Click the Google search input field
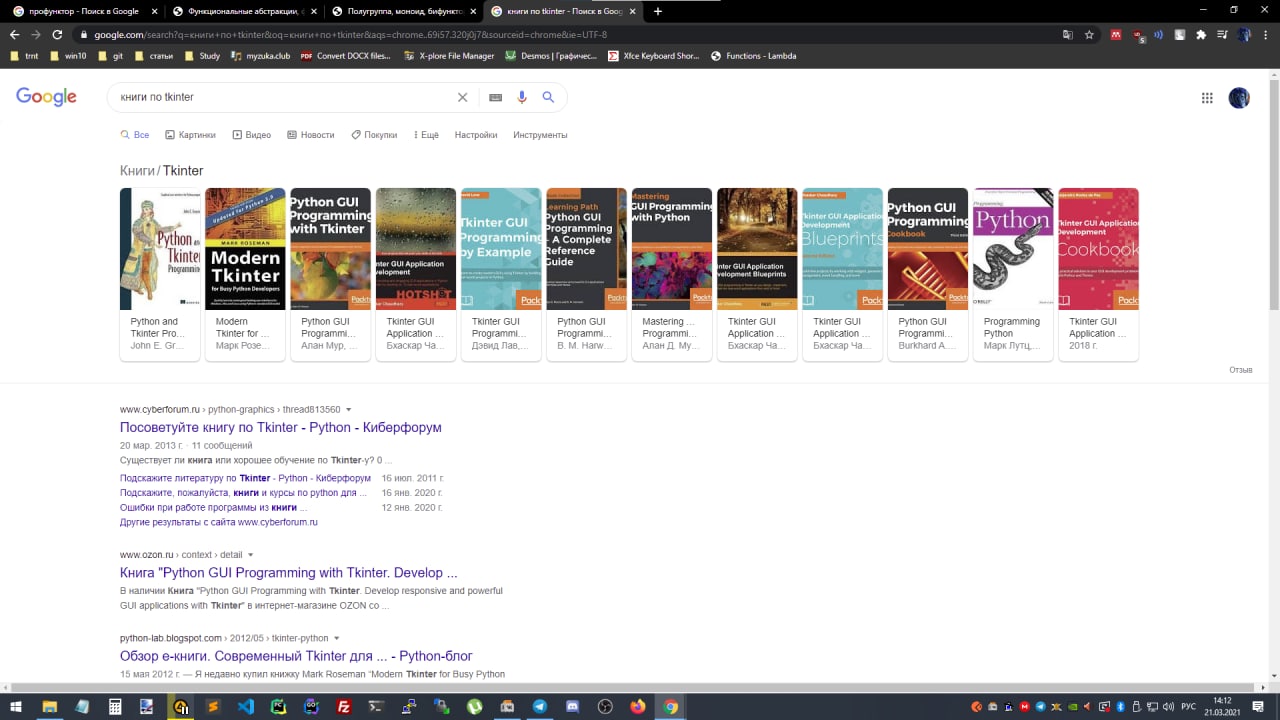 (x=285, y=97)
